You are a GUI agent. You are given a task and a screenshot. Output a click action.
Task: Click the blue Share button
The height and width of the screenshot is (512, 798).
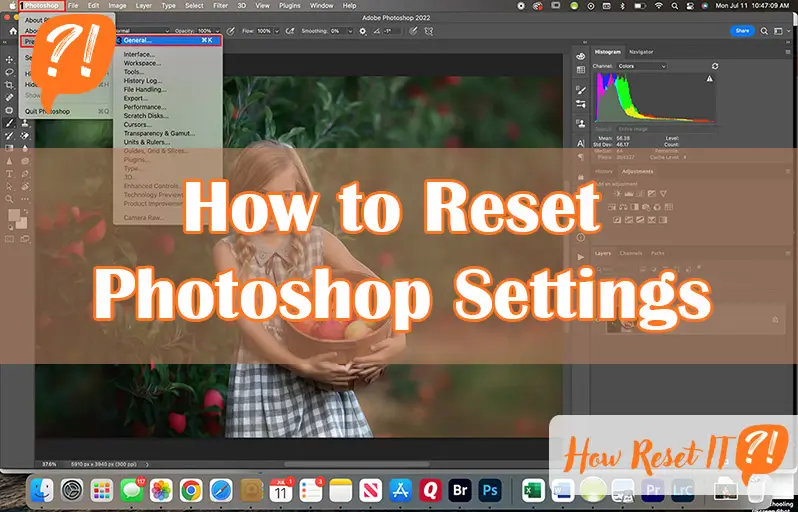coord(743,31)
